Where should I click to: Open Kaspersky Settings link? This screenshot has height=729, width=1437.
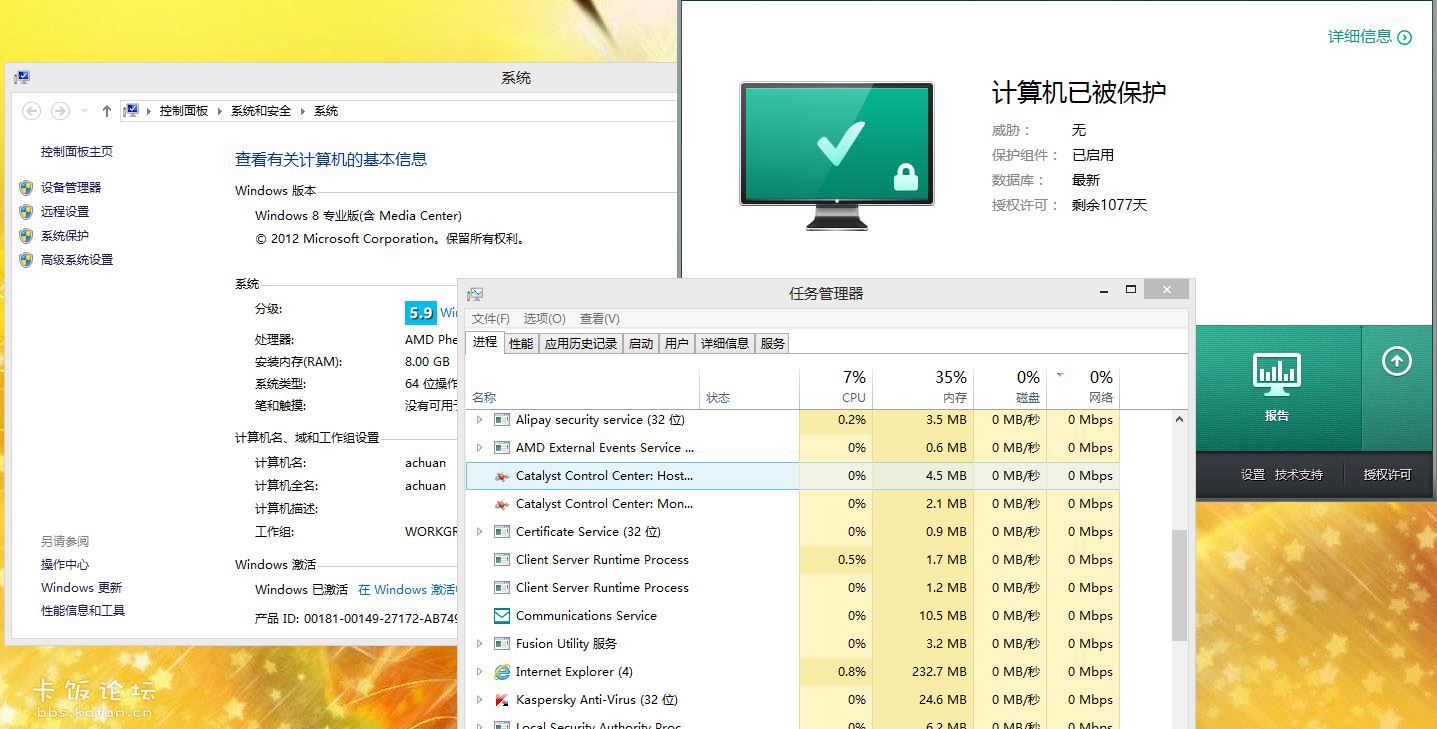click(1253, 474)
